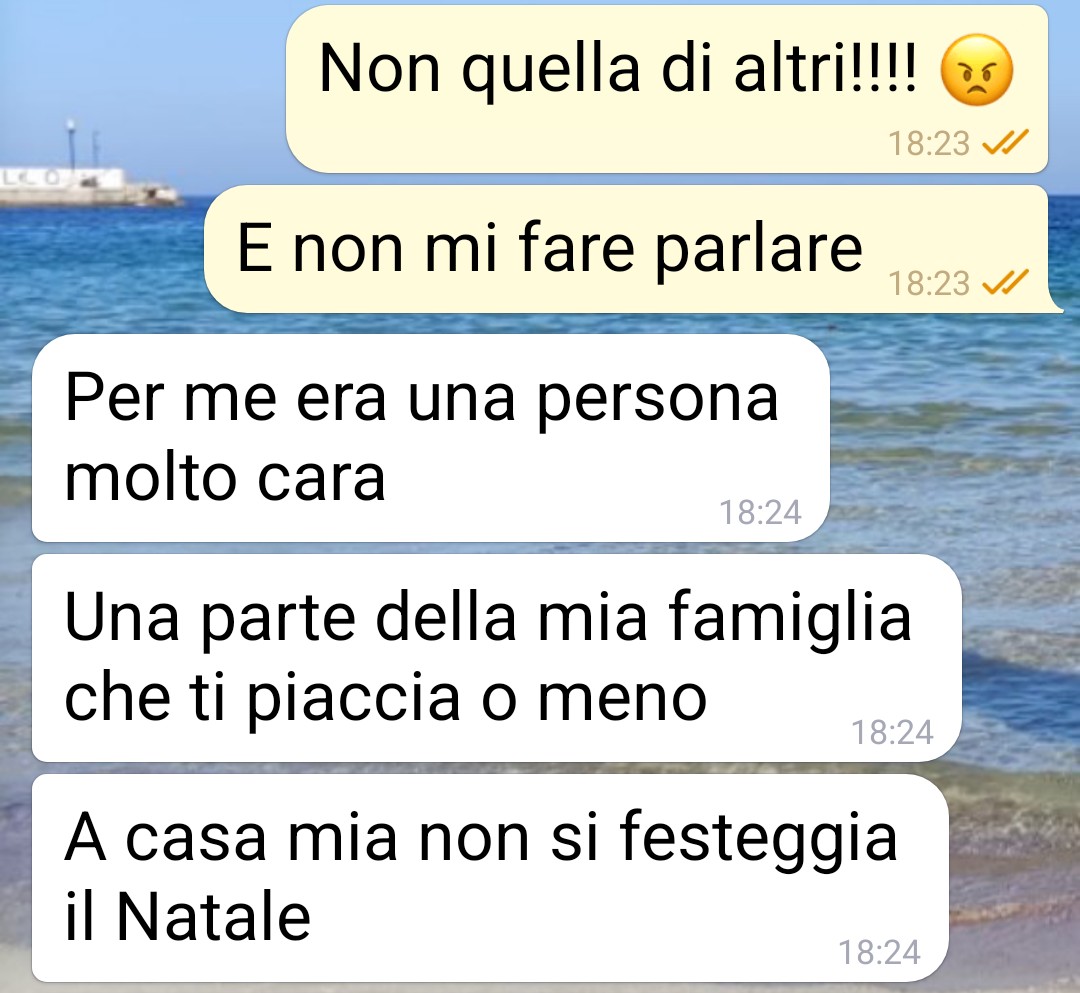This screenshot has height=993, width=1080.
Task: Click the text "che ti piaccia o meno"
Action: [386, 698]
